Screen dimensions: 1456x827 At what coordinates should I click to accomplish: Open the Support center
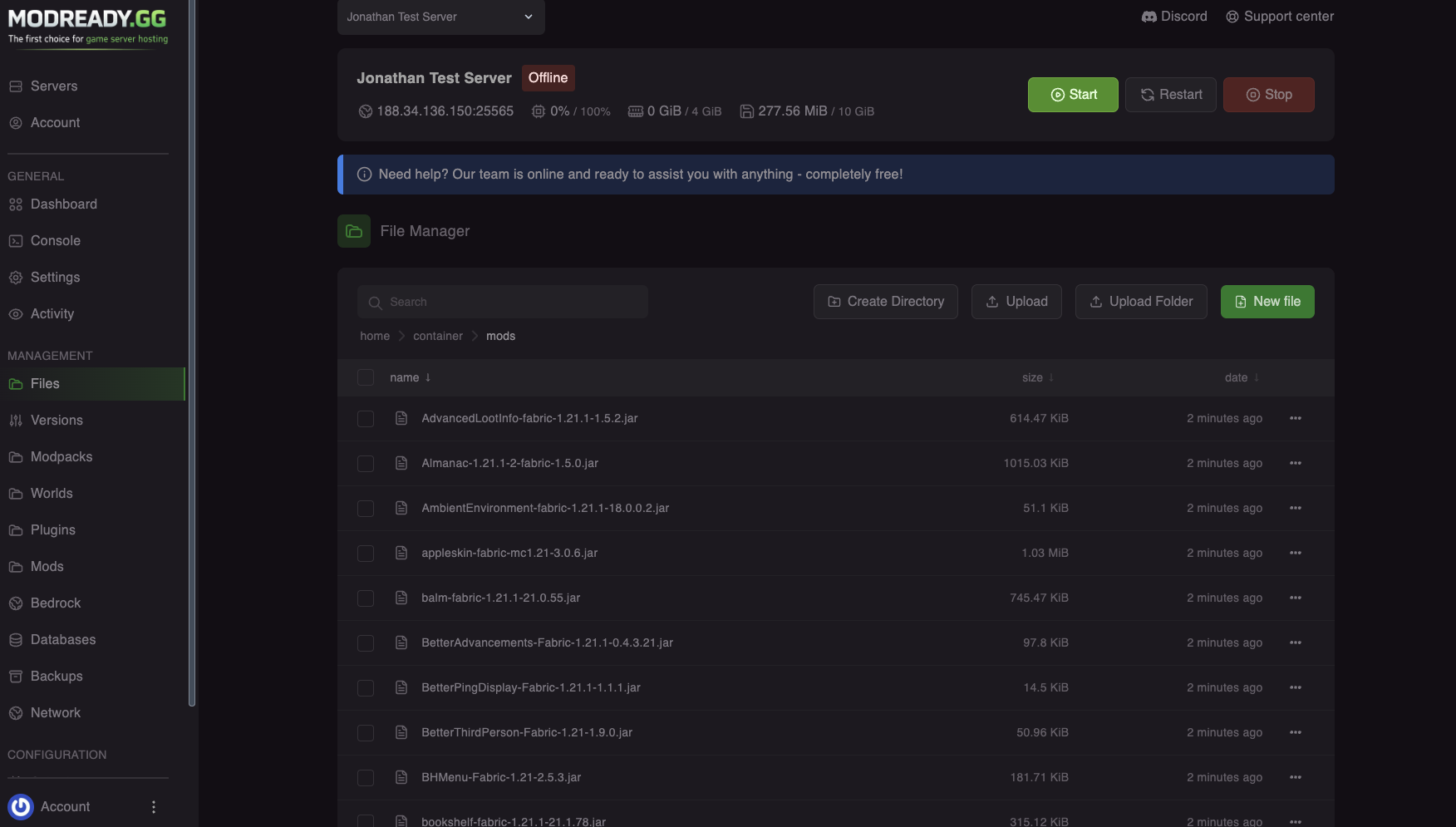(x=1279, y=16)
